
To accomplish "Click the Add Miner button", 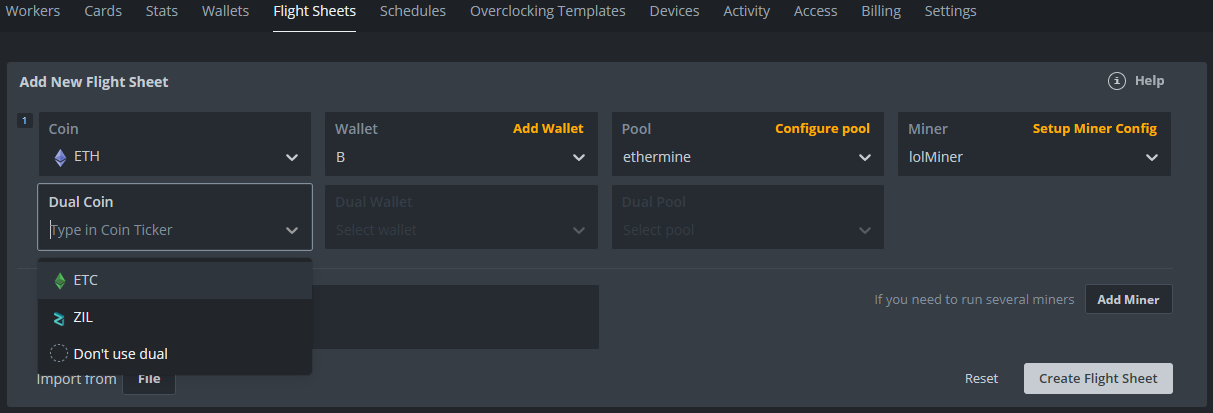I will pos(1128,299).
